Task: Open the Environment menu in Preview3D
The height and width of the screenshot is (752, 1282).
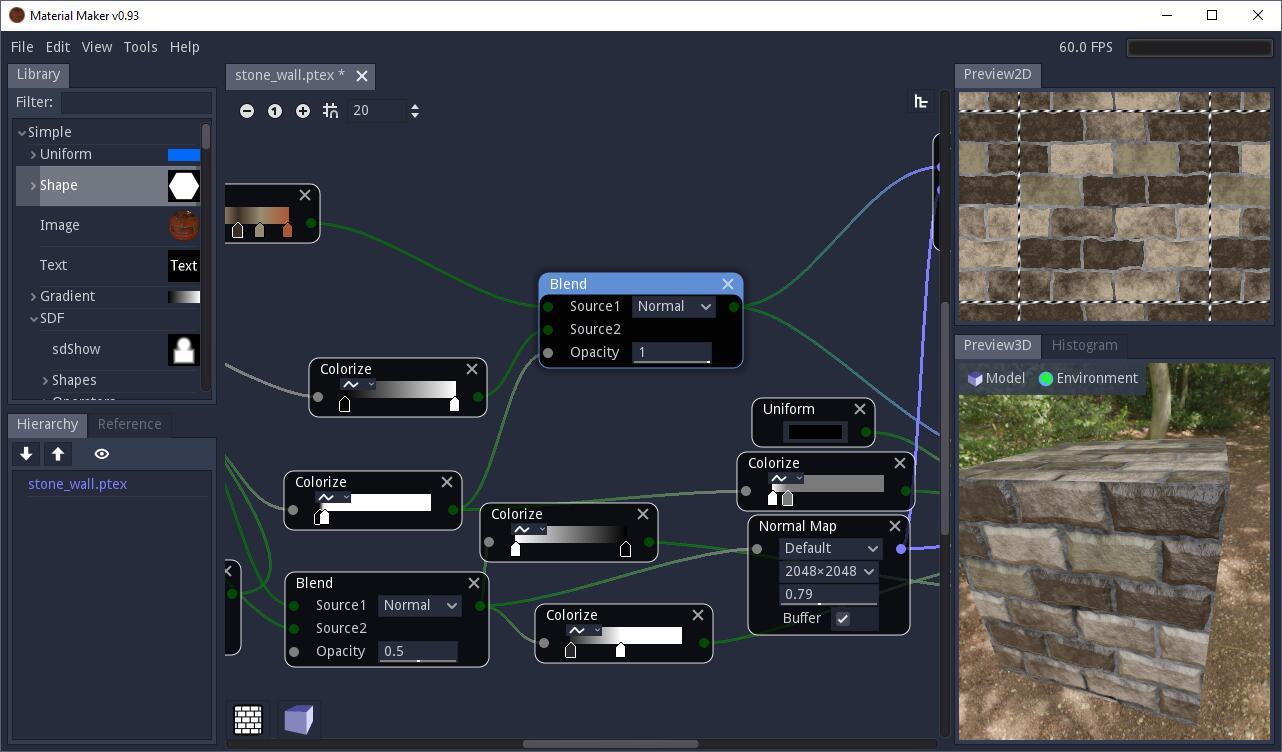Action: click(1088, 378)
